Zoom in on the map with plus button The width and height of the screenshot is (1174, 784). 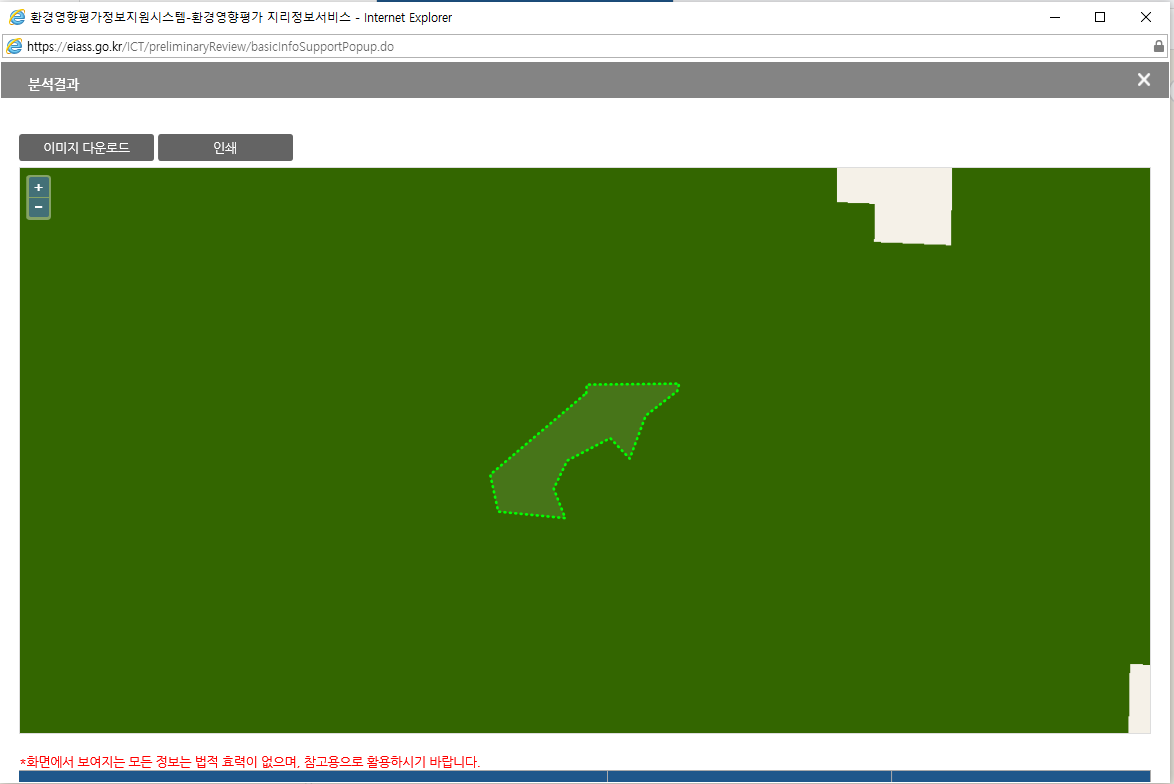[38, 188]
